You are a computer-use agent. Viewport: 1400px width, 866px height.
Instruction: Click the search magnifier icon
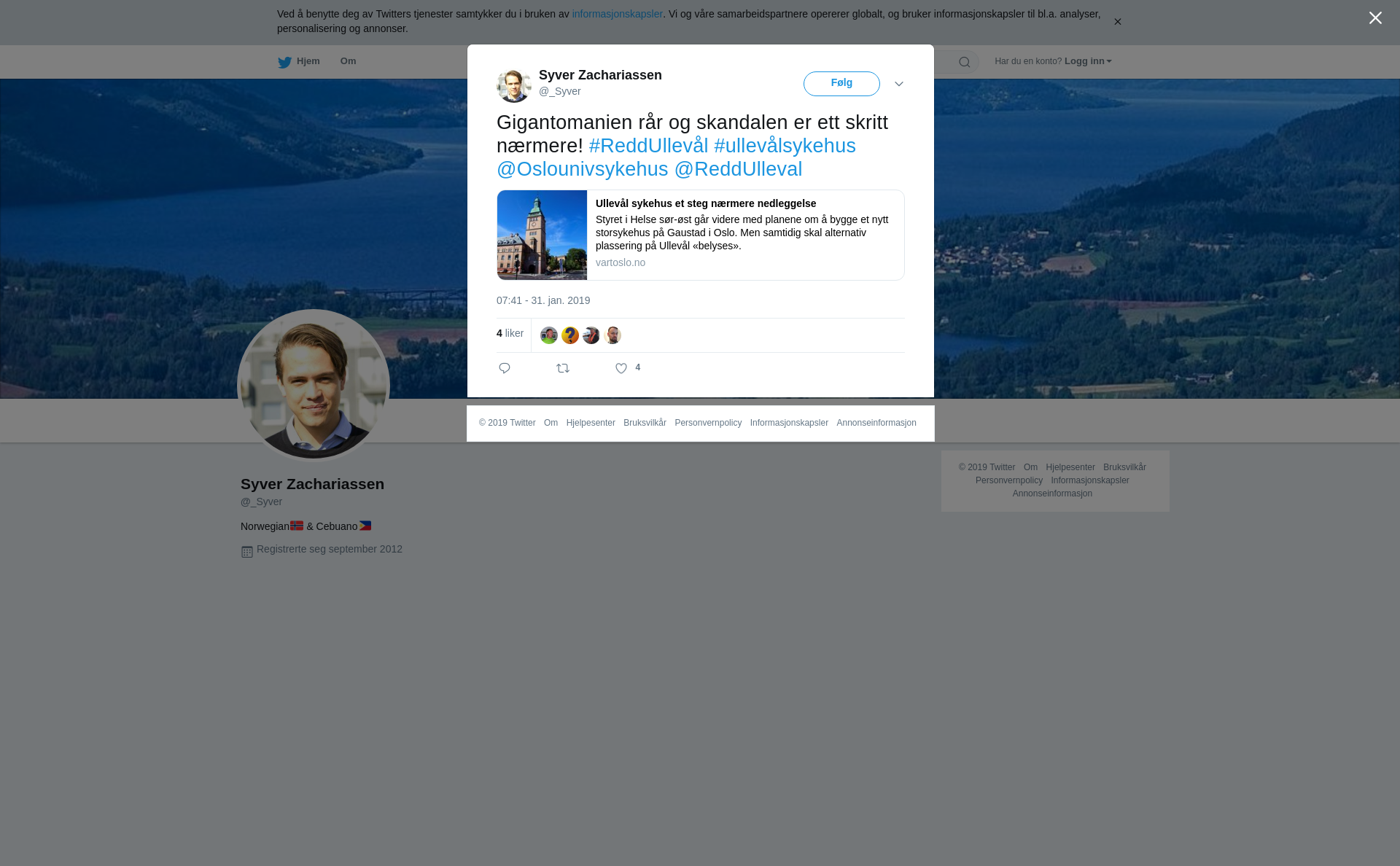pyautogui.click(x=965, y=62)
